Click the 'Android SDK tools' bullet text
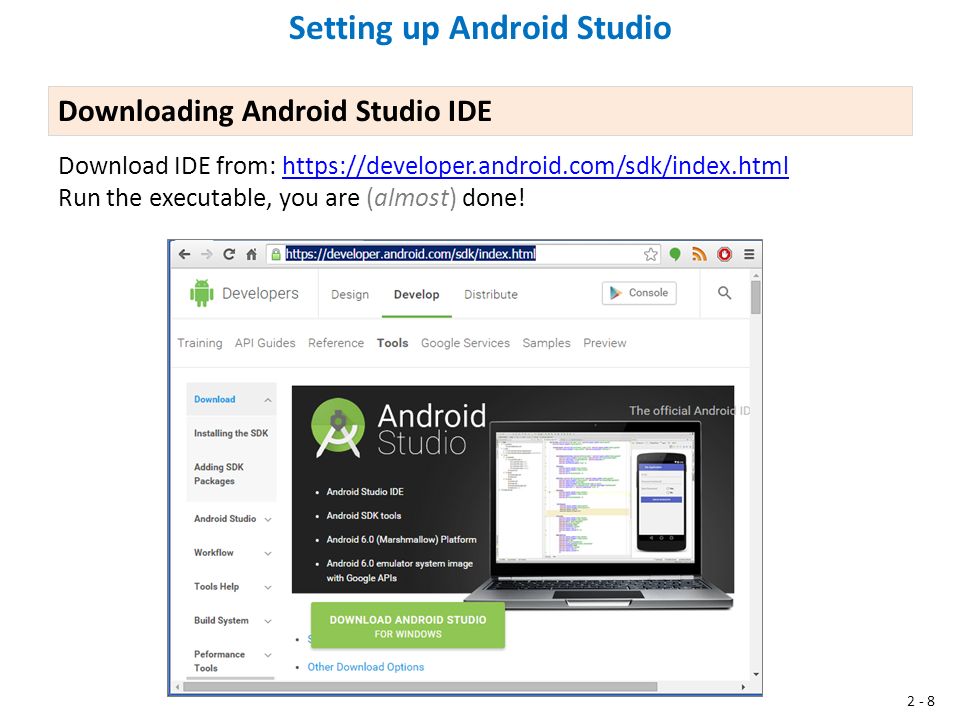960x720 pixels. click(x=364, y=516)
